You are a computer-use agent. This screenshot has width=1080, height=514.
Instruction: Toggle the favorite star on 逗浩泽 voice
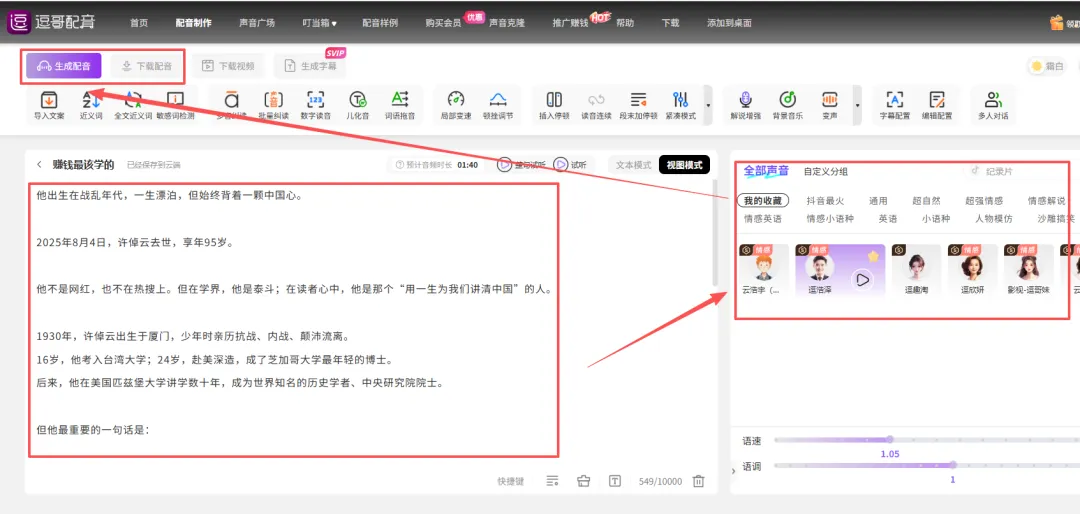pos(872,257)
